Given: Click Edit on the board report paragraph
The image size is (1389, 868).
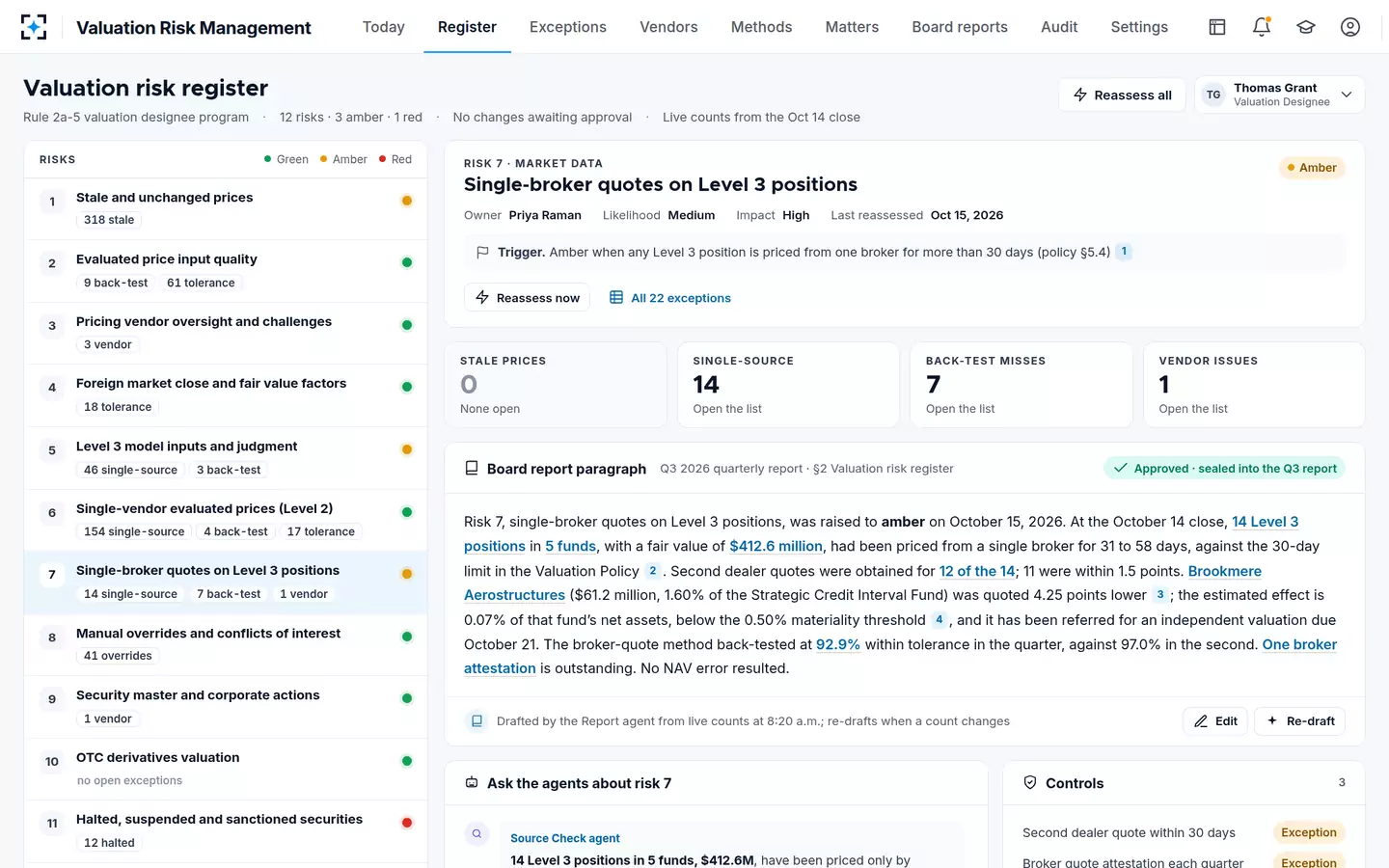Looking at the screenshot, I should pyautogui.click(x=1215, y=721).
